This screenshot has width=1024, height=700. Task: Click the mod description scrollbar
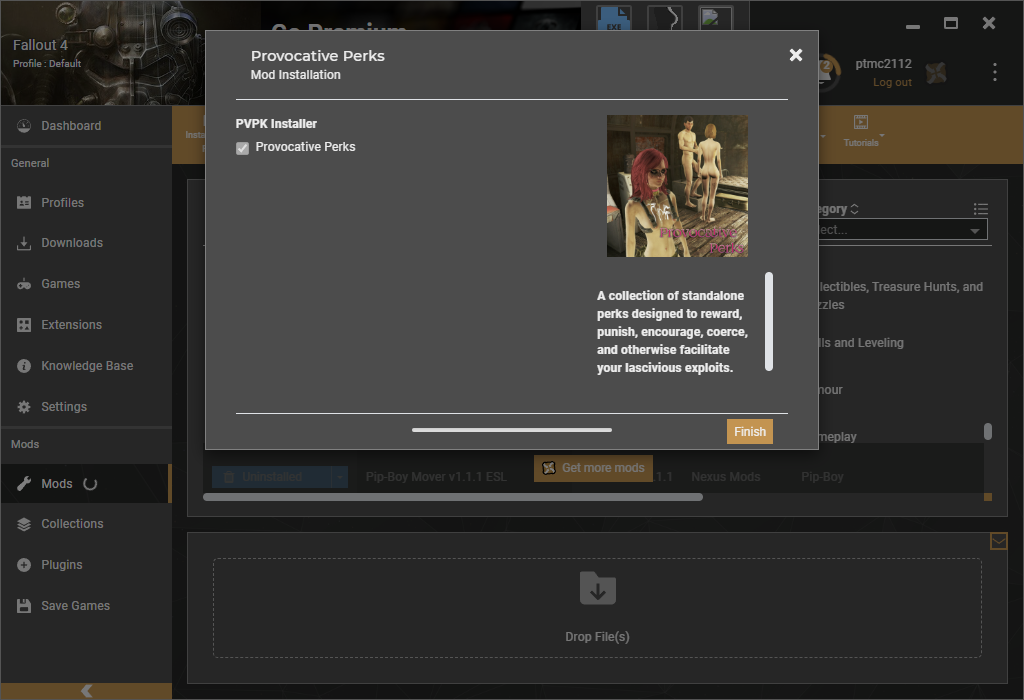point(769,322)
